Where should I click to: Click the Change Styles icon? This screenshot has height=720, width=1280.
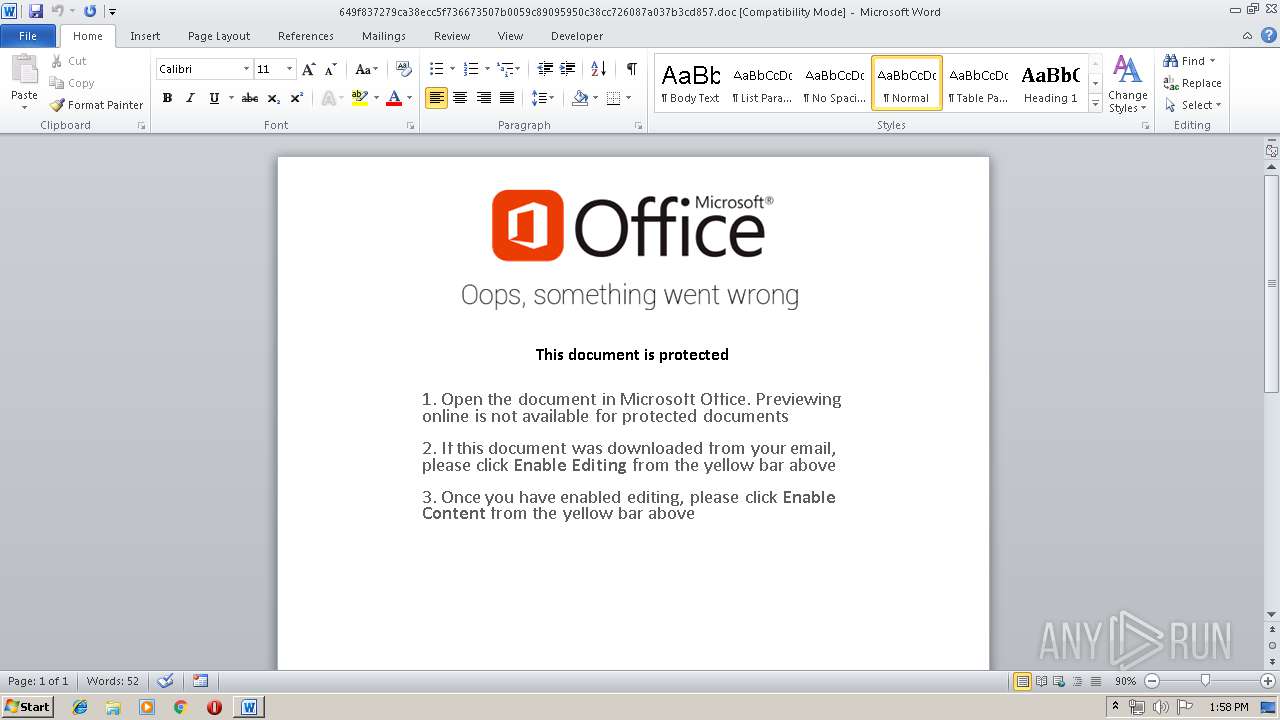(x=1127, y=84)
